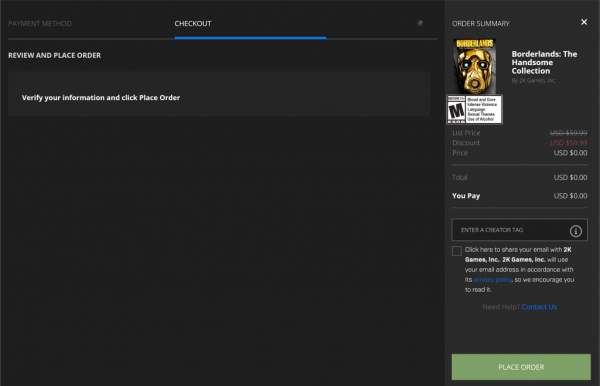Image resolution: width=600 pixels, height=386 pixels.
Task: Click the Borderlands cover art thumbnail
Action: click(x=474, y=66)
